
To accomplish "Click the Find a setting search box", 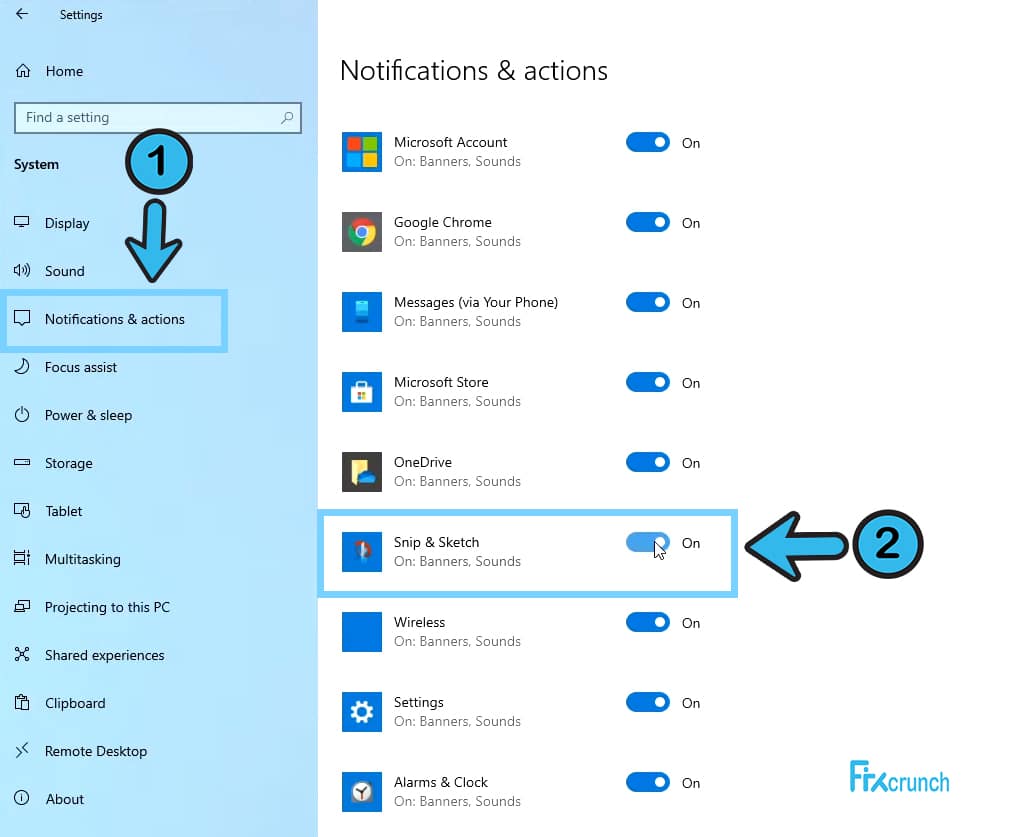I will tap(158, 118).
